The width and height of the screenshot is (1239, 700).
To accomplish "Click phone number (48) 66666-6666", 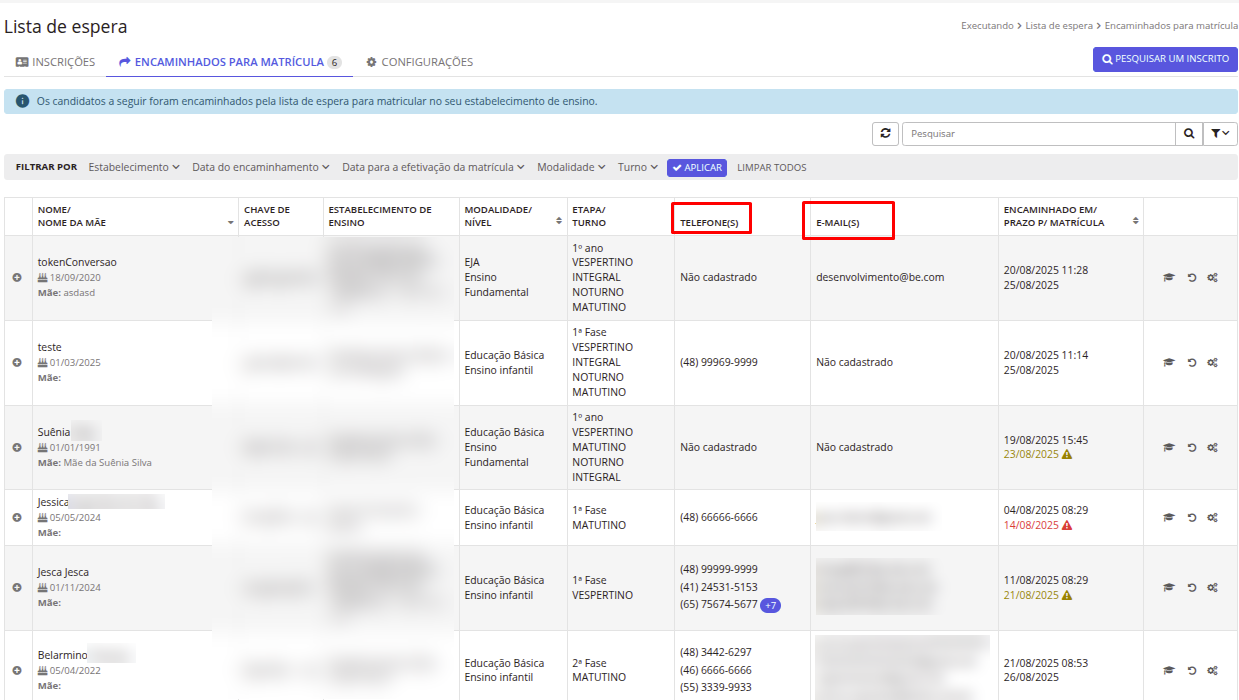I will click(719, 518).
